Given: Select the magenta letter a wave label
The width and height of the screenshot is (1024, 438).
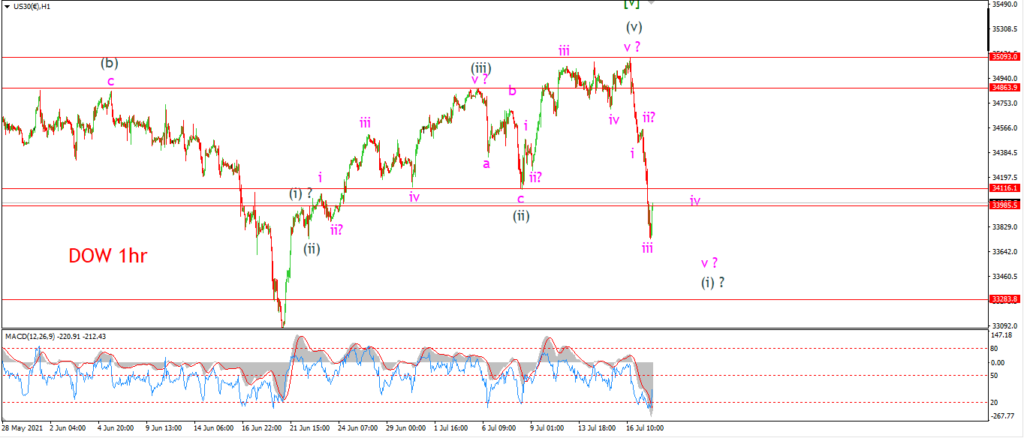Looking at the screenshot, I should [486, 164].
